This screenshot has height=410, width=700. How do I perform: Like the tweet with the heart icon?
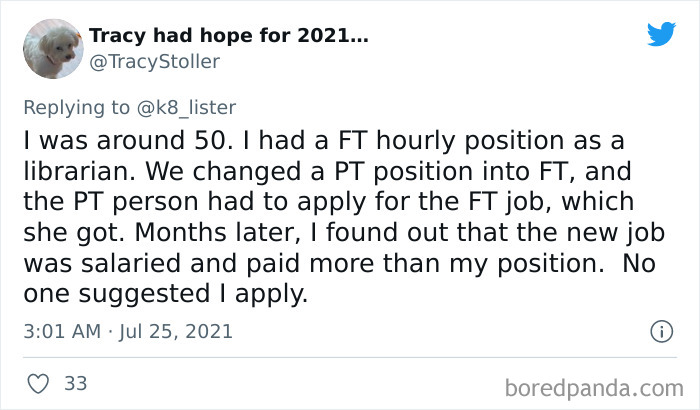[38, 383]
